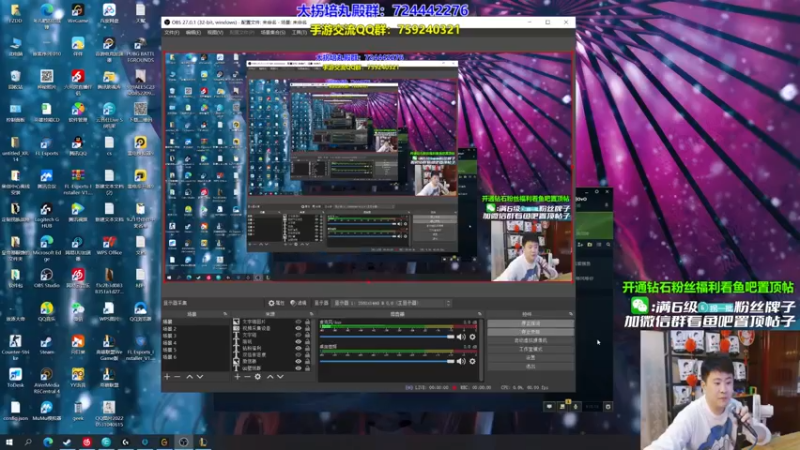The image size is (800, 450).
Task: Click the 退出 exit button in Controls
Action: point(531,366)
